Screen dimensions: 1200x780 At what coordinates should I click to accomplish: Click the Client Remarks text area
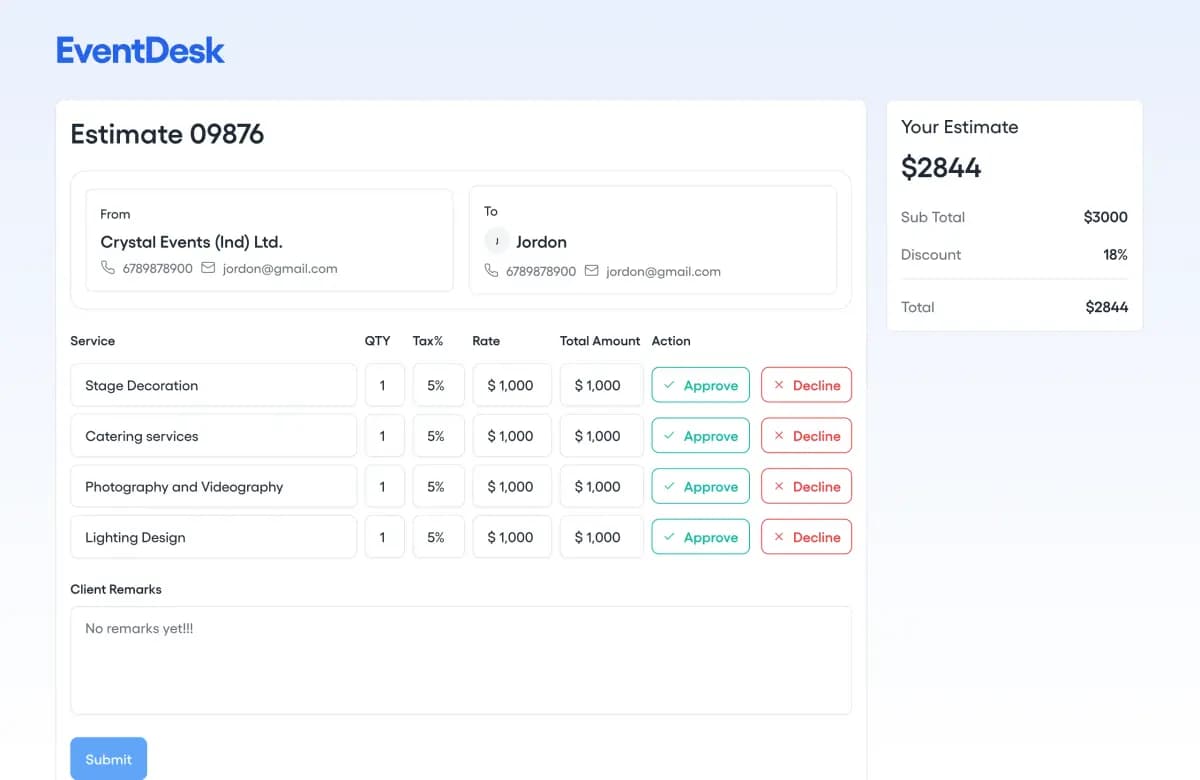point(461,660)
